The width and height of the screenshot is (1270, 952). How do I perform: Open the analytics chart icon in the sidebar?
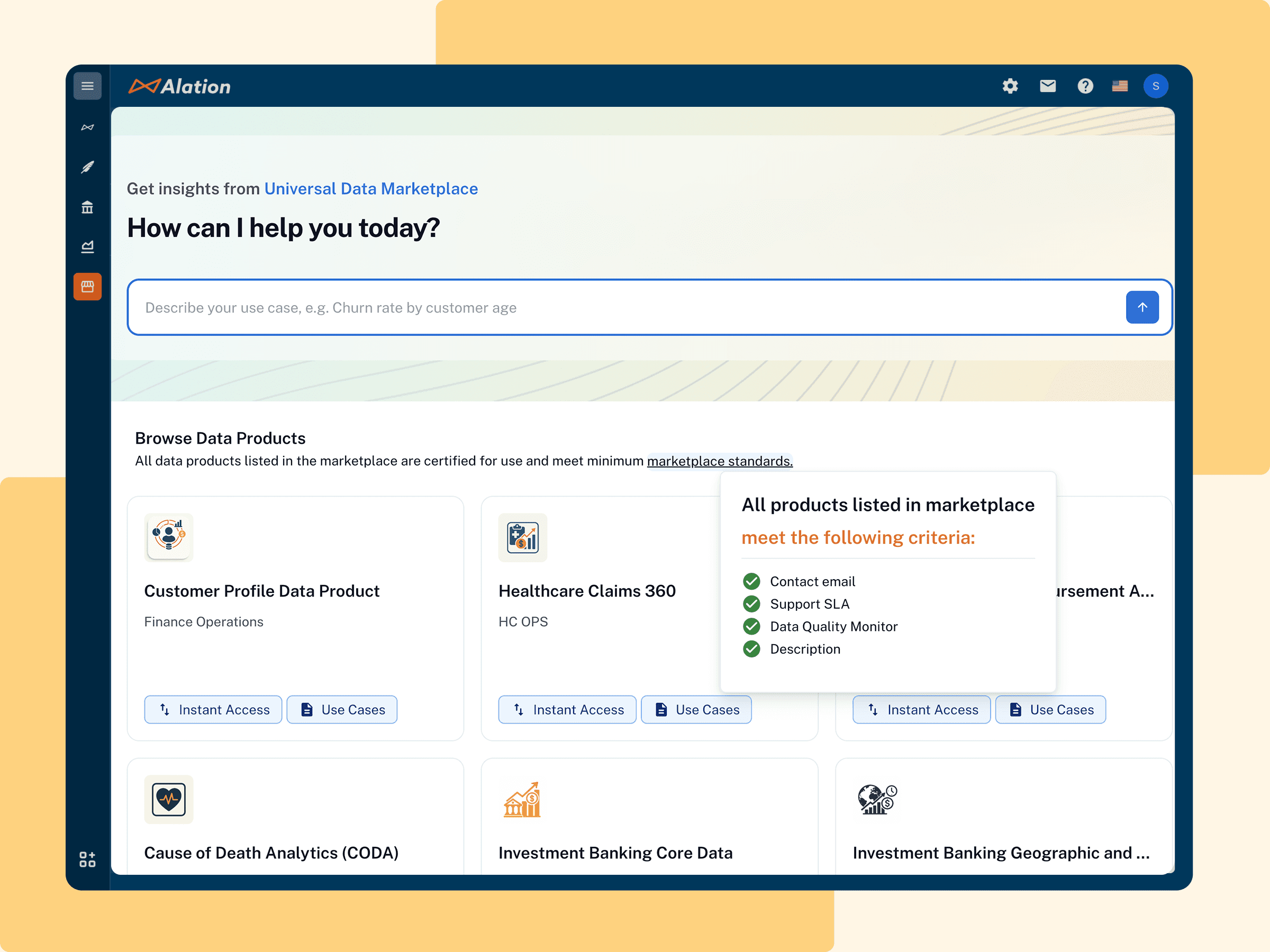(87, 246)
